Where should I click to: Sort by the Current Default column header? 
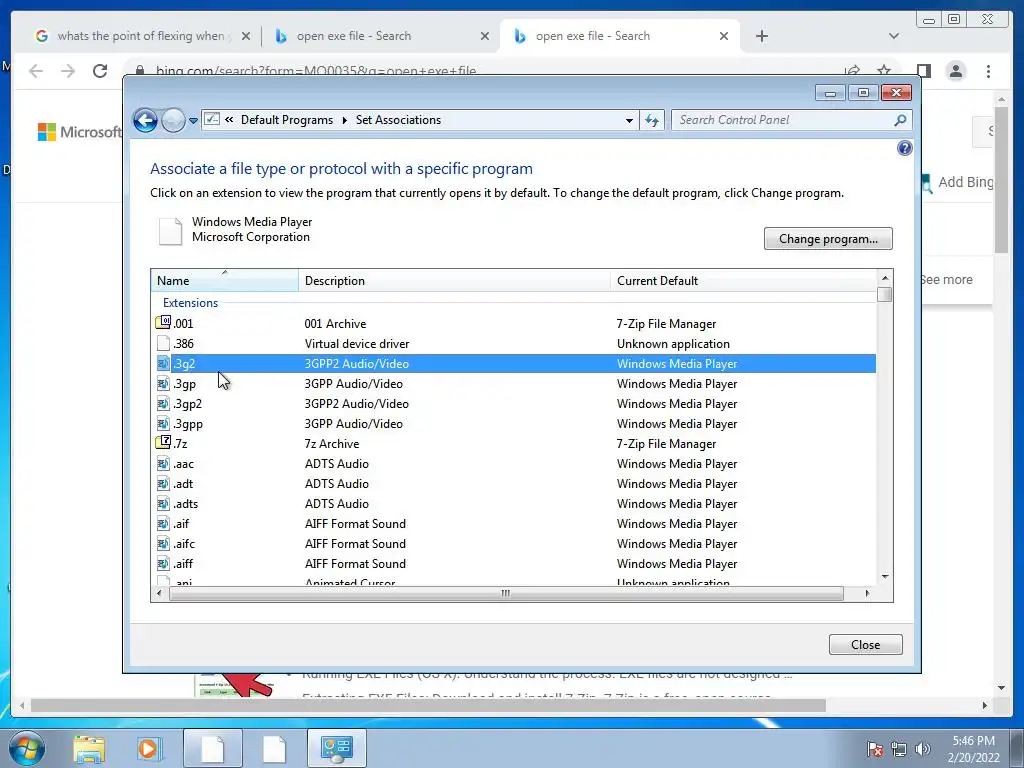(744, 281)
